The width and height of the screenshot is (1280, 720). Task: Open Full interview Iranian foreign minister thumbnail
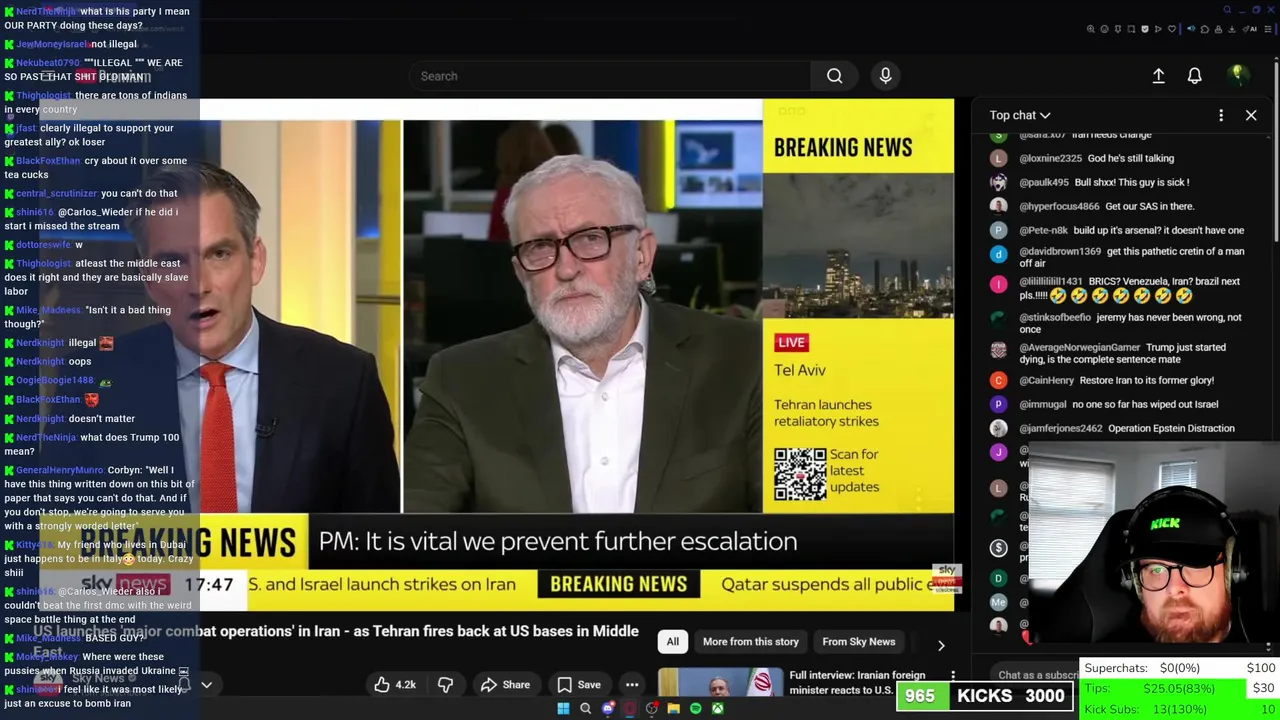point(720,682)
